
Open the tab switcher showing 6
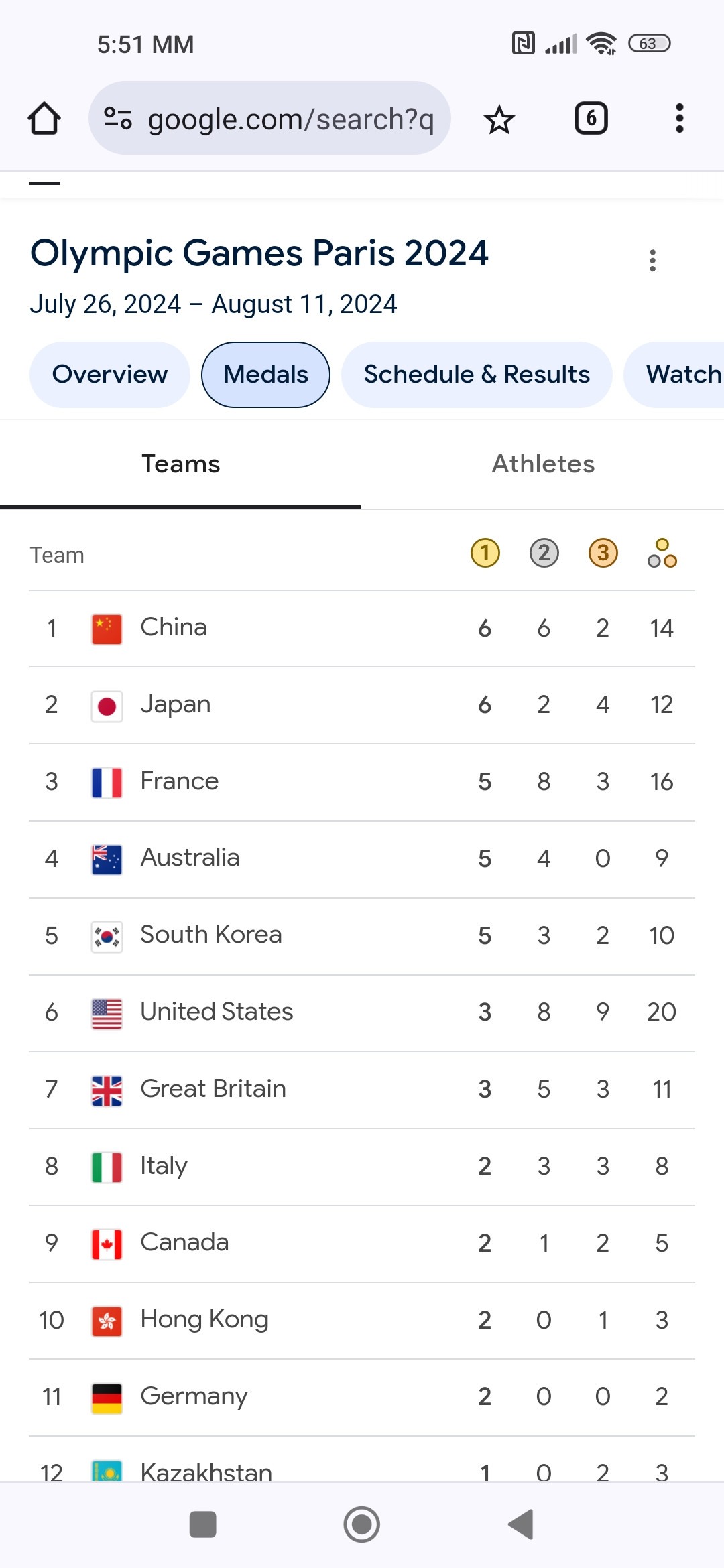(591, 119)
